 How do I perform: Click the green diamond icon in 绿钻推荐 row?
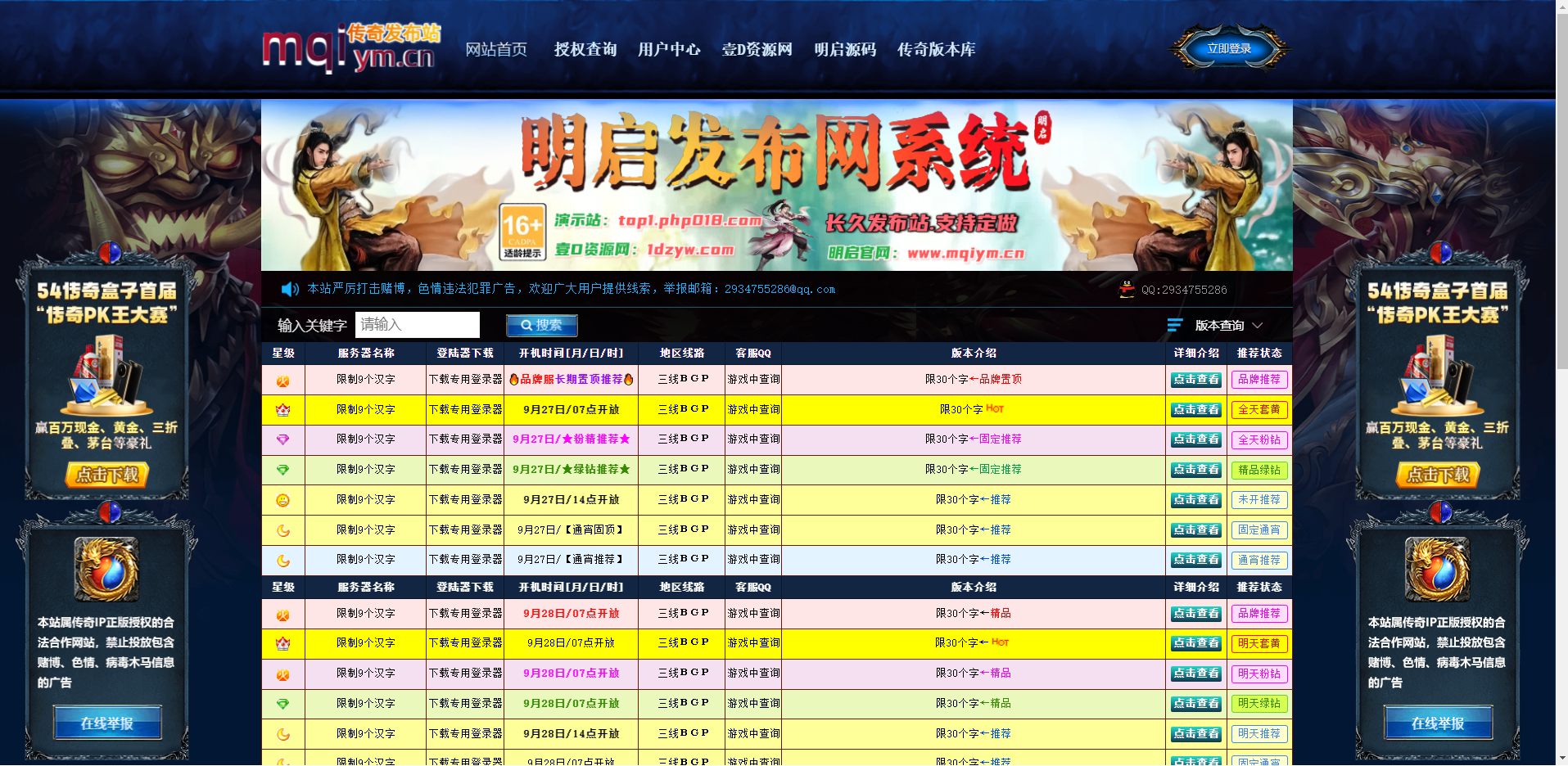click(282, 470)
